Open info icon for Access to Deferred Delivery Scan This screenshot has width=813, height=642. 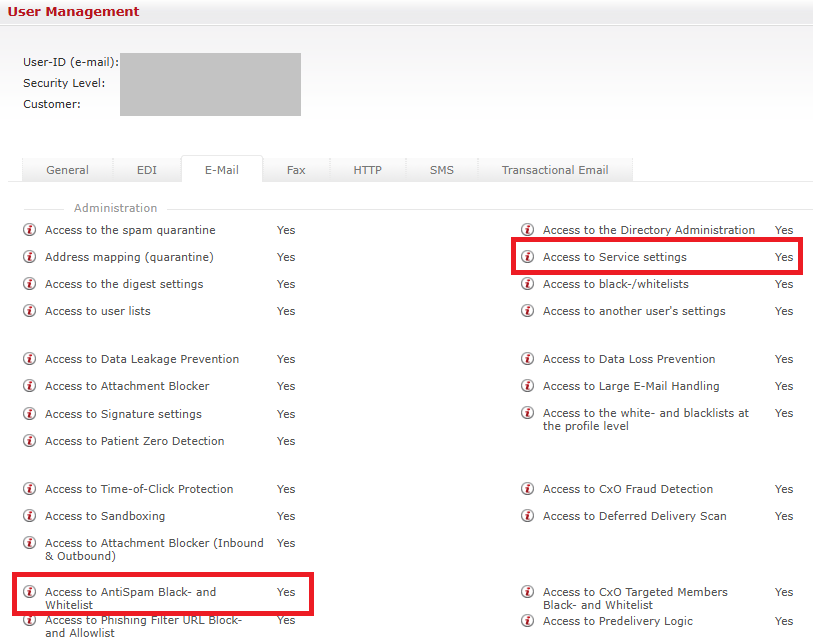pyautogui.click(x=528, y=516)
